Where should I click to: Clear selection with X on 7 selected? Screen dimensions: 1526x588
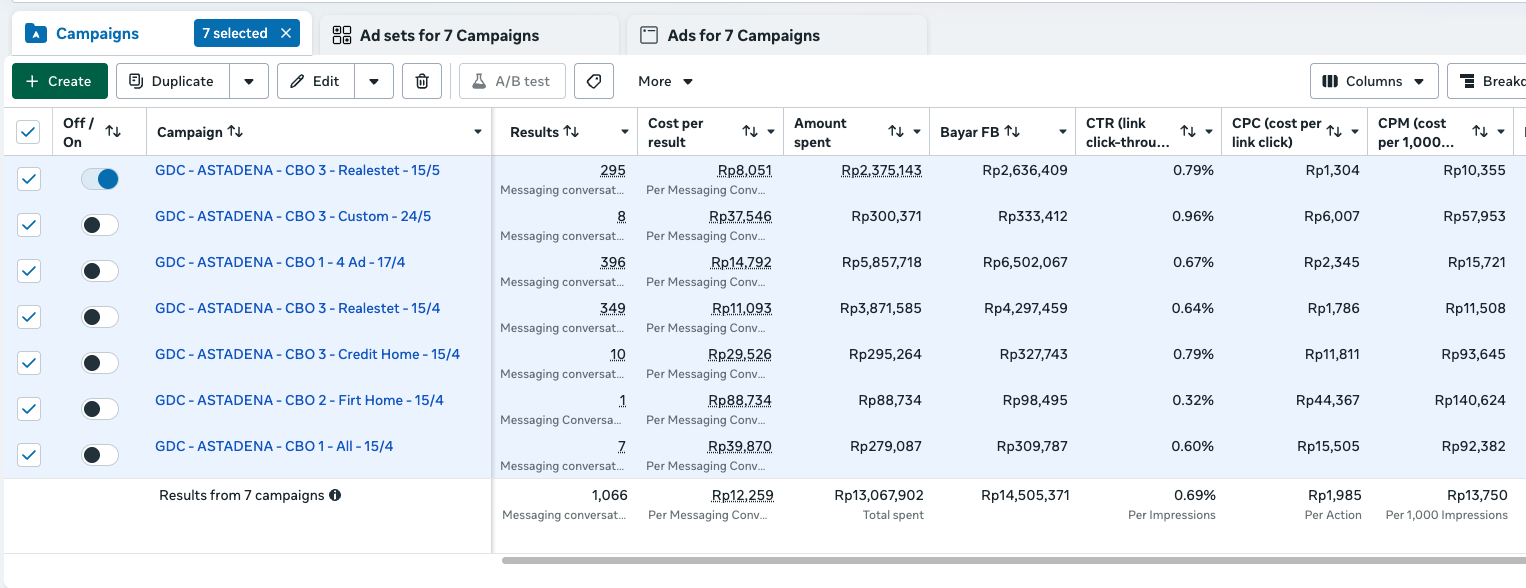tap(285, 33)
